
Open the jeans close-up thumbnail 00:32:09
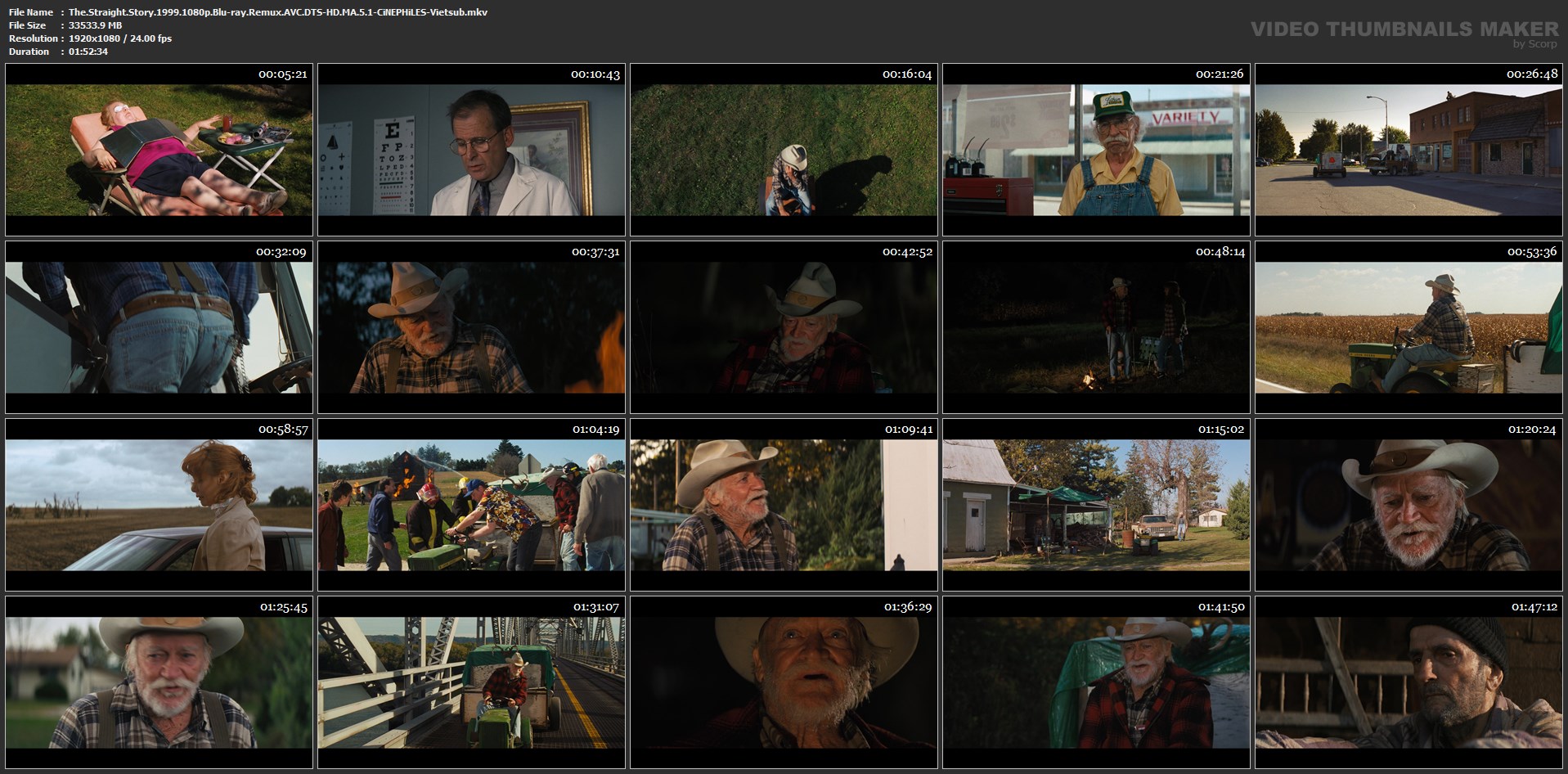coord(159,327)
